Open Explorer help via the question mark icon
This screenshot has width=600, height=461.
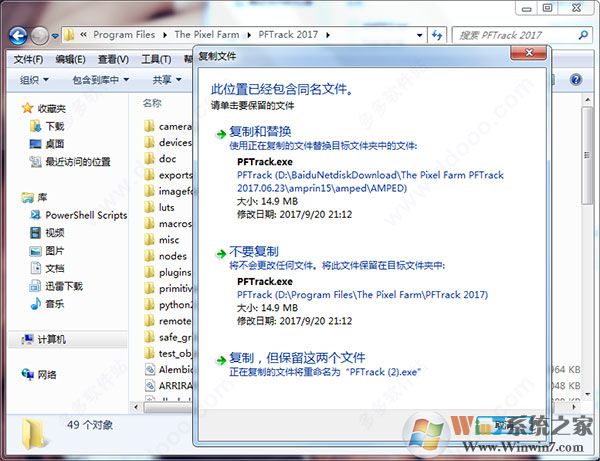pos(576,80)
